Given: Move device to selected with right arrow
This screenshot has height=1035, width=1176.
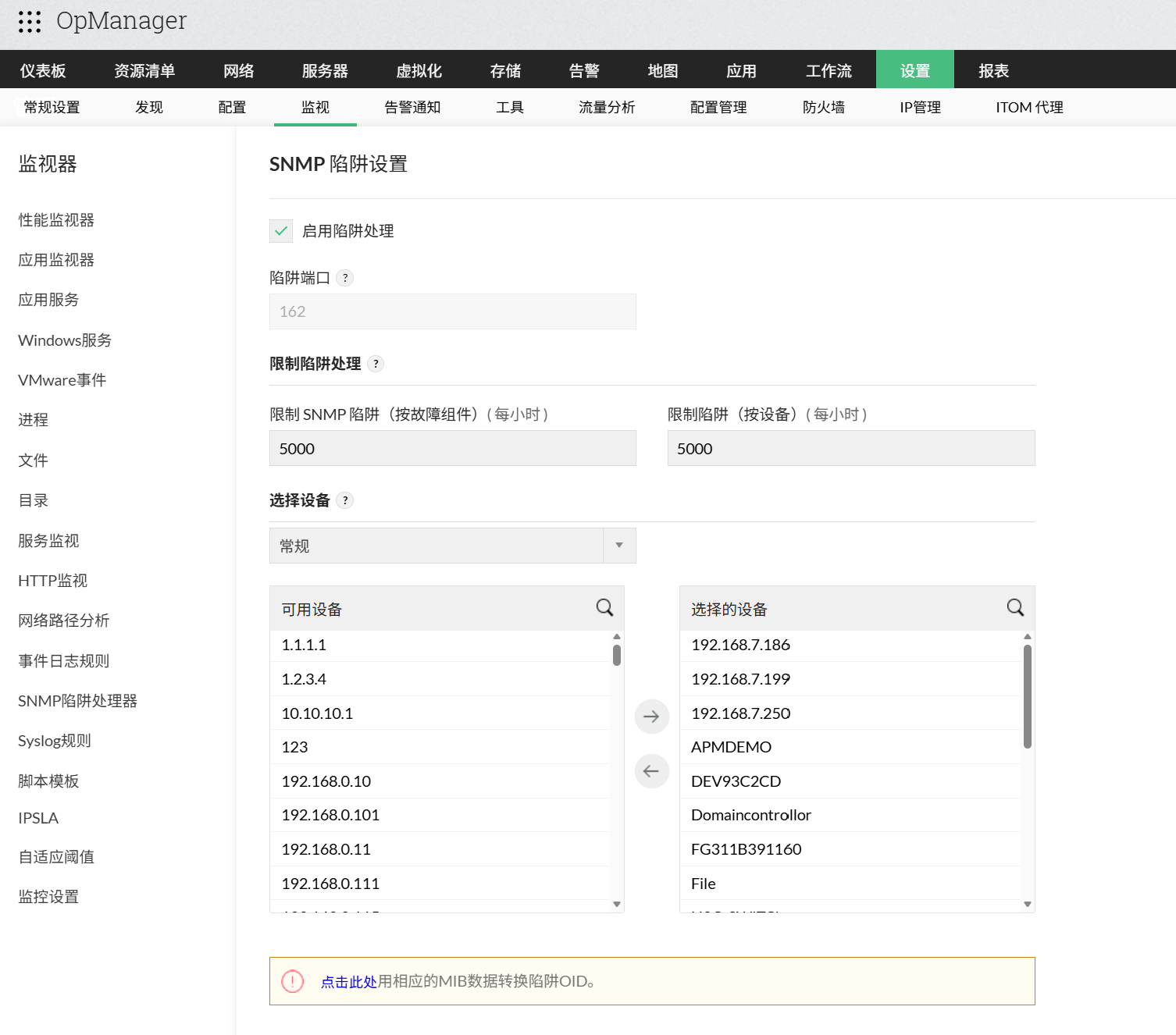Looking at the screenshot, I should pyautogui.click(x=651, y=717).
